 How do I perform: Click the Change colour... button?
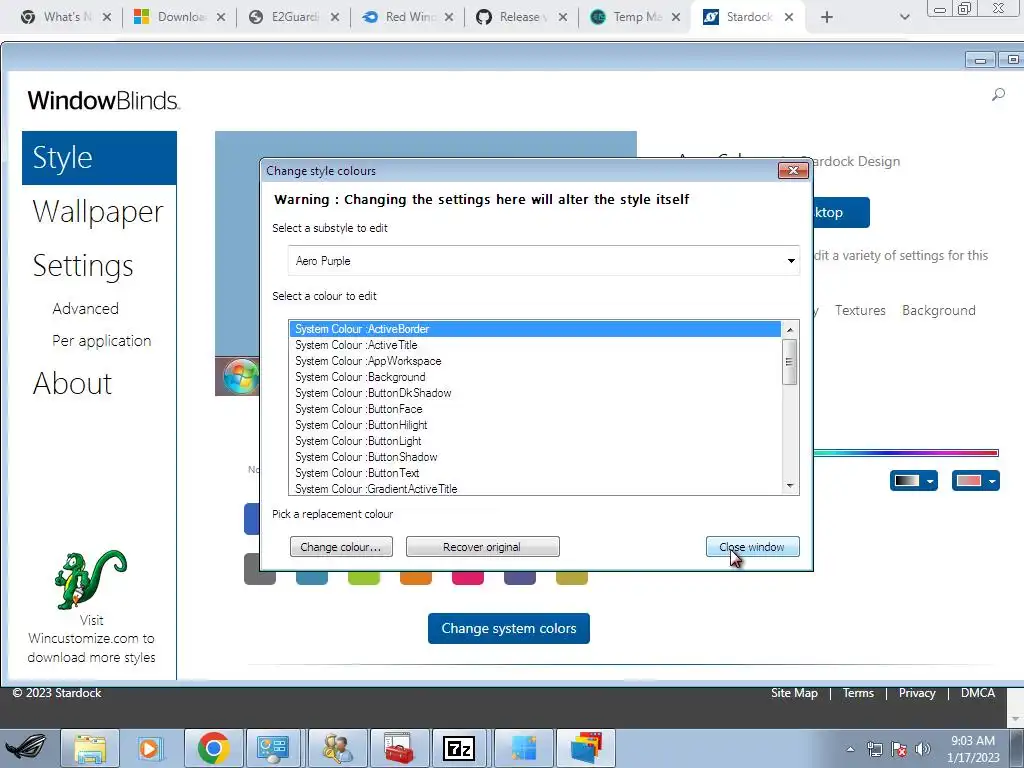(x=341, y=547)
